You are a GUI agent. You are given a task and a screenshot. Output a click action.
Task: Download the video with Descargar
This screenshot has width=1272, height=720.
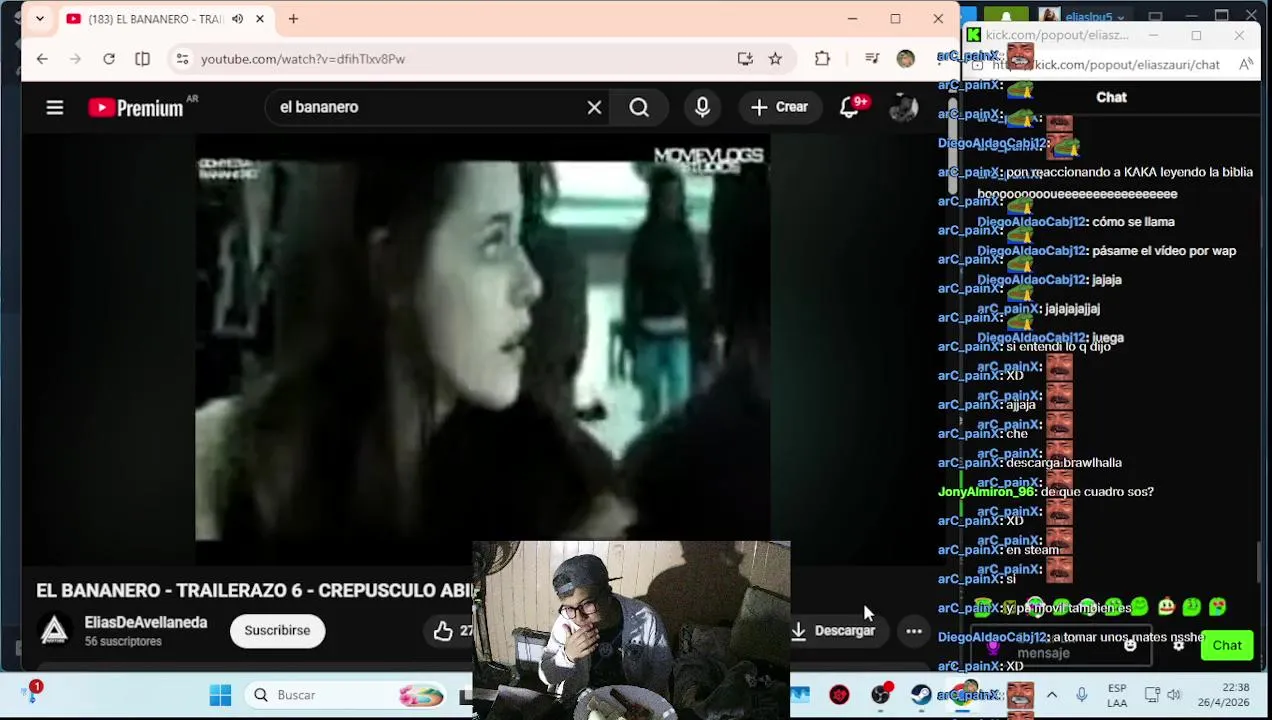click(833, 631)
